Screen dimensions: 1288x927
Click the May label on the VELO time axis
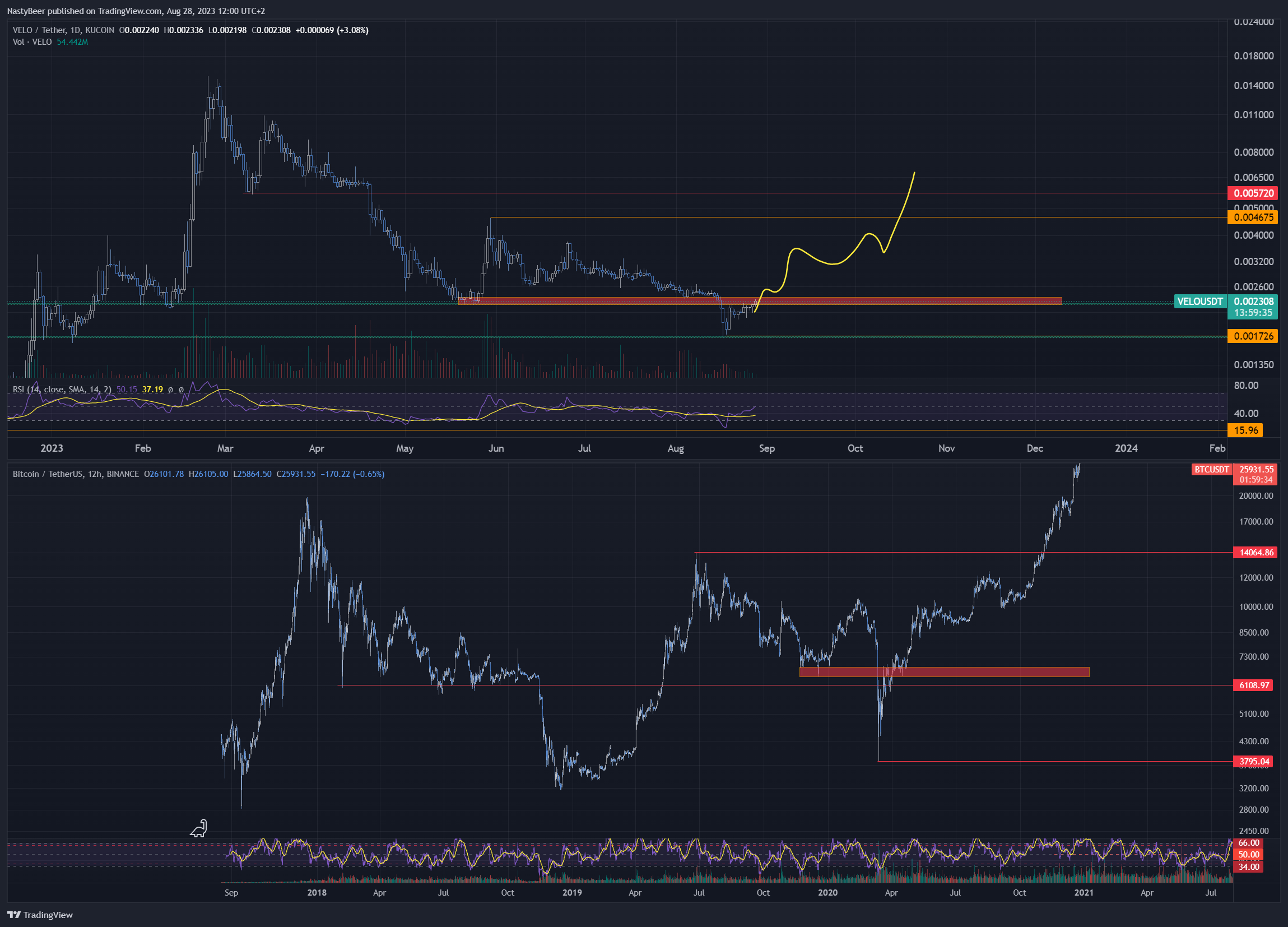404,448
